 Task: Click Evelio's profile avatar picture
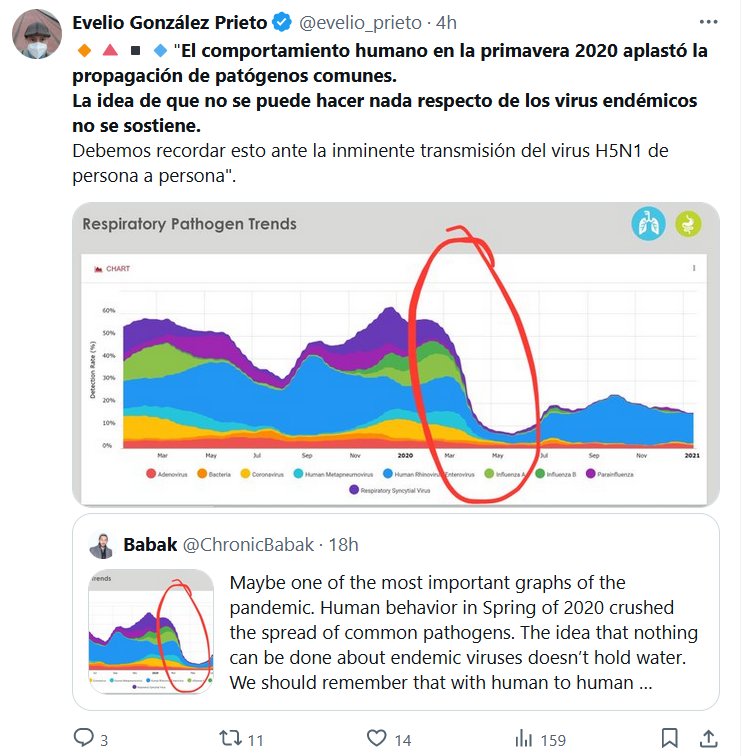click(37, 35)
